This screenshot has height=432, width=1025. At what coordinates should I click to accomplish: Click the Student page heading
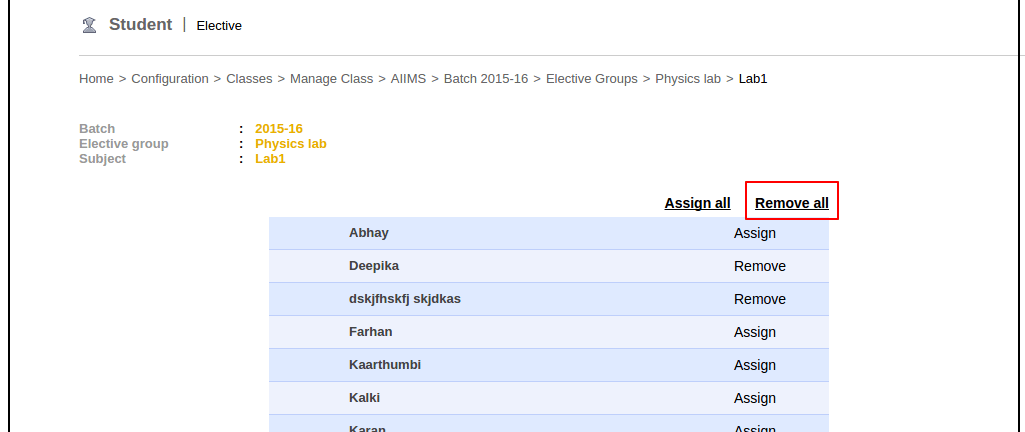(x=140, y=24)
